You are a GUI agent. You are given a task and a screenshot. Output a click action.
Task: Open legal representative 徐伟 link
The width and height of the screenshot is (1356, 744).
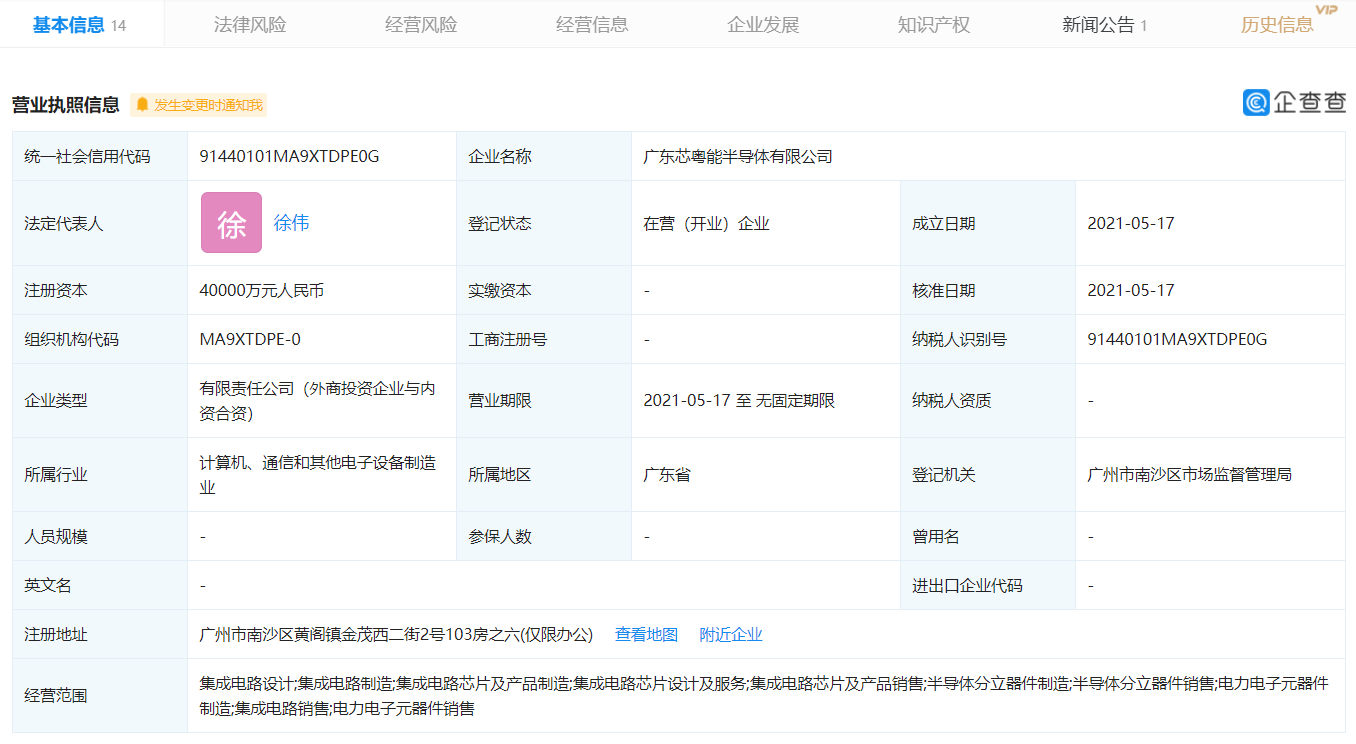tap(291, 223)
